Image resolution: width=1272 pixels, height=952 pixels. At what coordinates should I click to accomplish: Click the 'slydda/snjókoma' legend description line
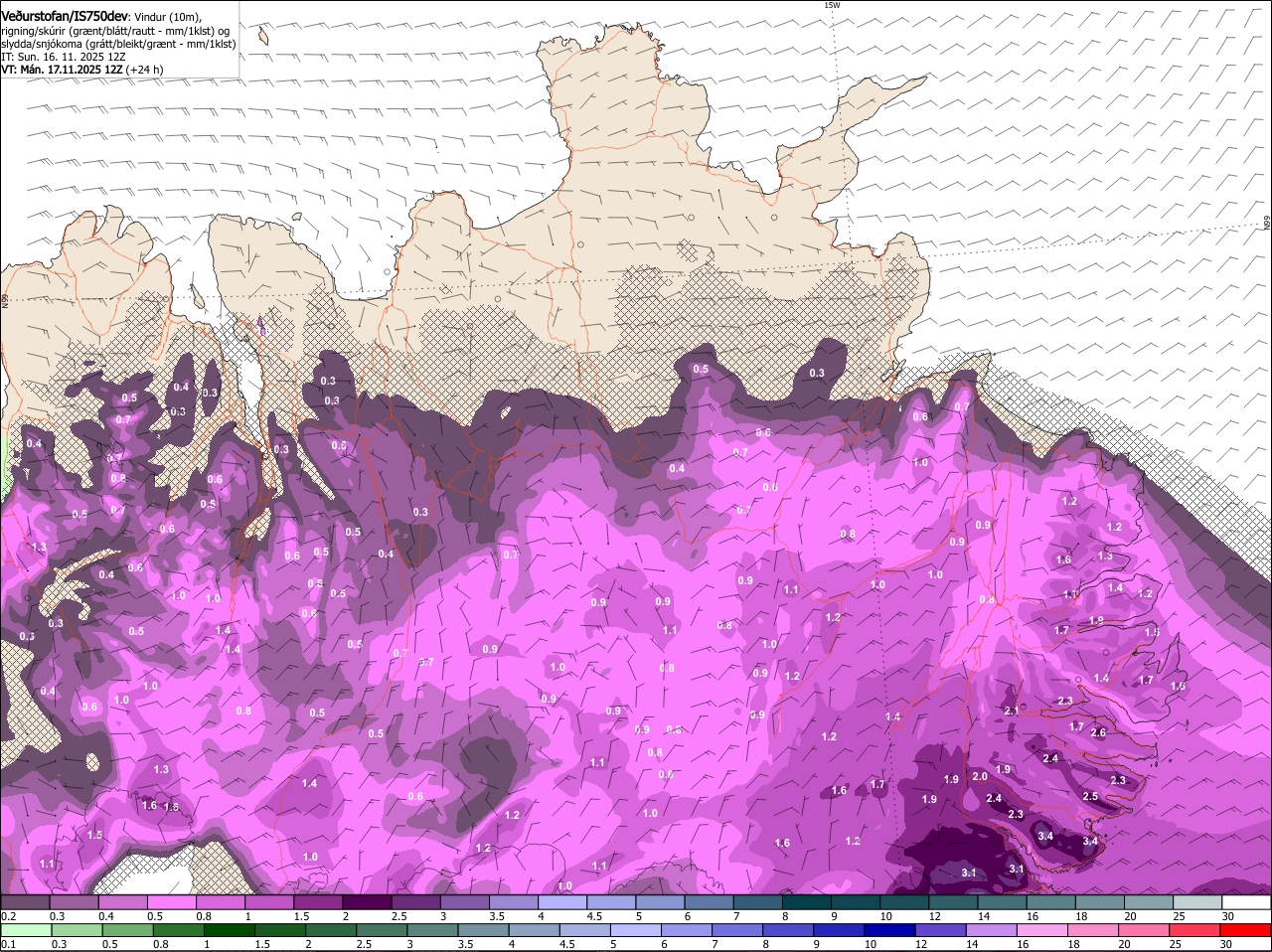118,44
